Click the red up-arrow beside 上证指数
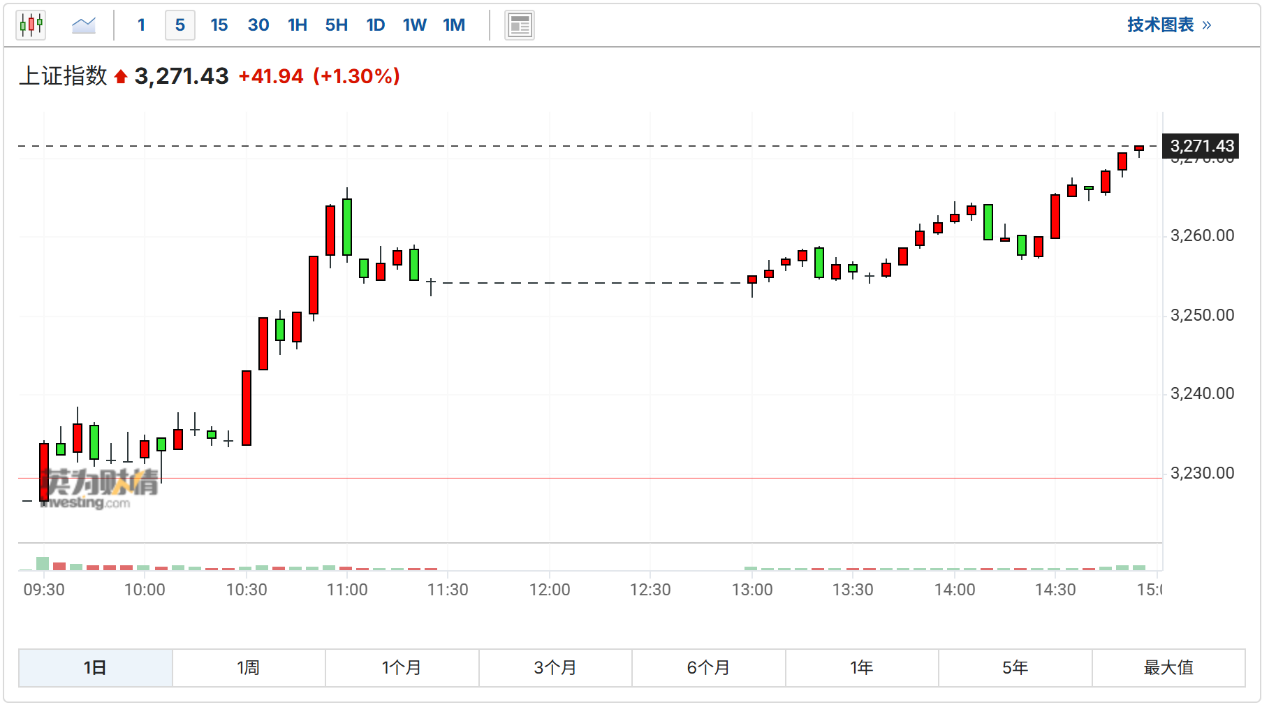The width and height of the screenshot is (1269, 712). pos(121,76)
